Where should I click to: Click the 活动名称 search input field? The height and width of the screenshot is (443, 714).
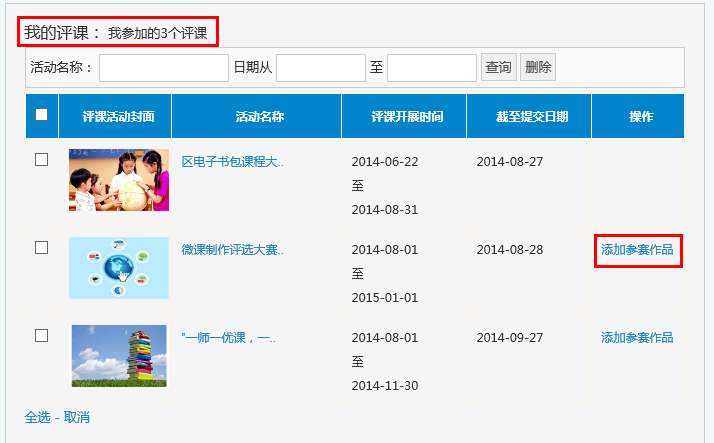(164, 68)
